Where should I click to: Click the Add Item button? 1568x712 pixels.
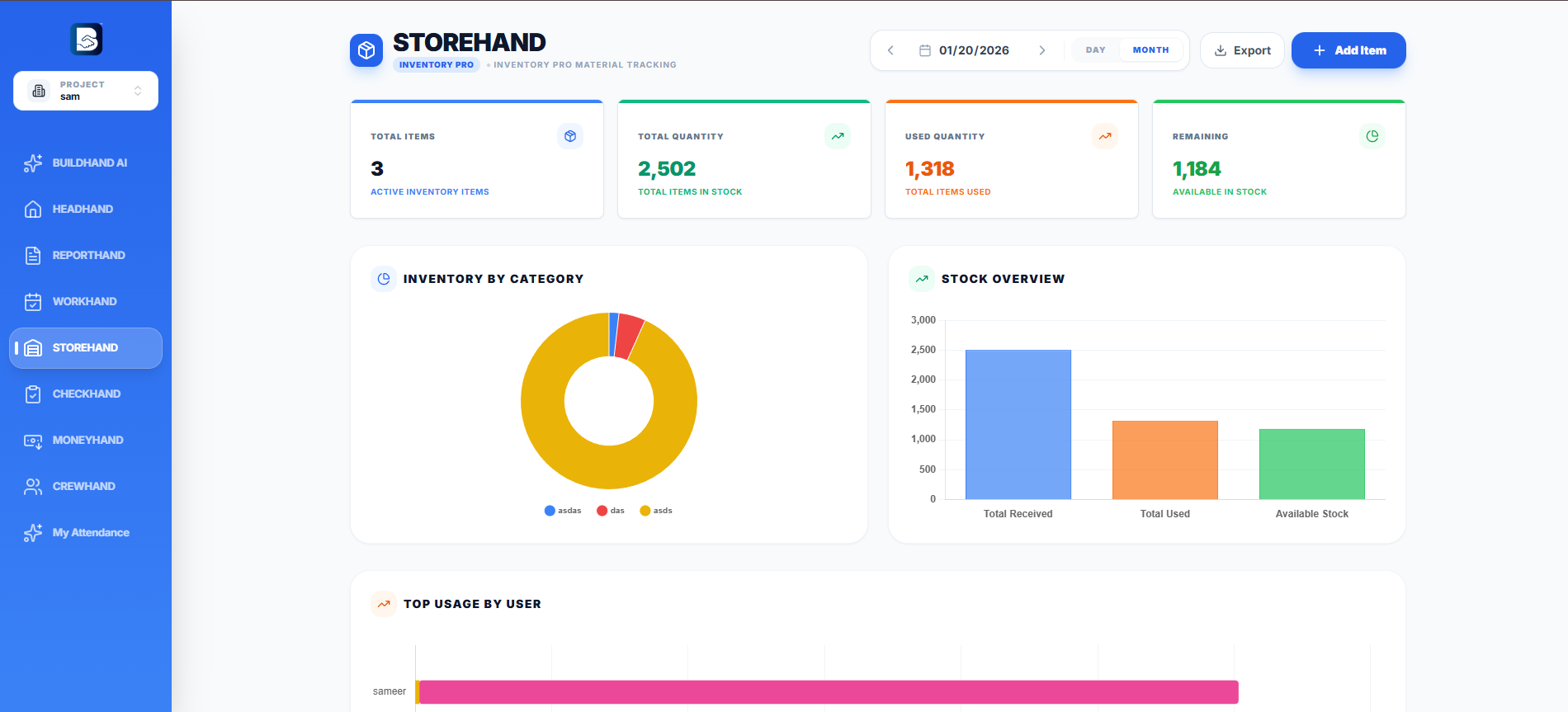click(1348, 50)
